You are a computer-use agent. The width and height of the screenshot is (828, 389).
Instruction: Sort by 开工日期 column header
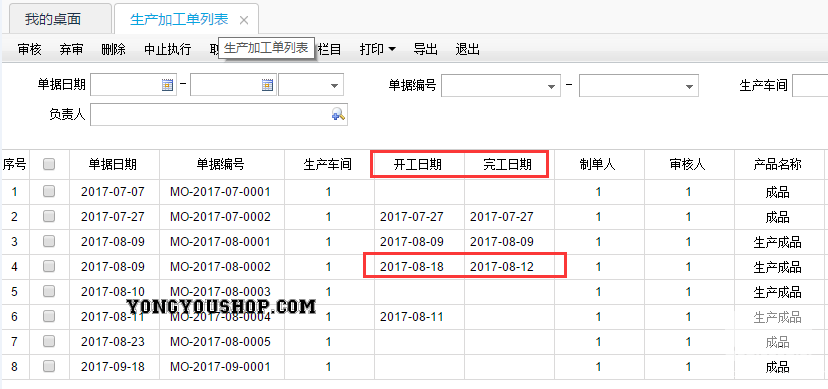pos(418,165)
